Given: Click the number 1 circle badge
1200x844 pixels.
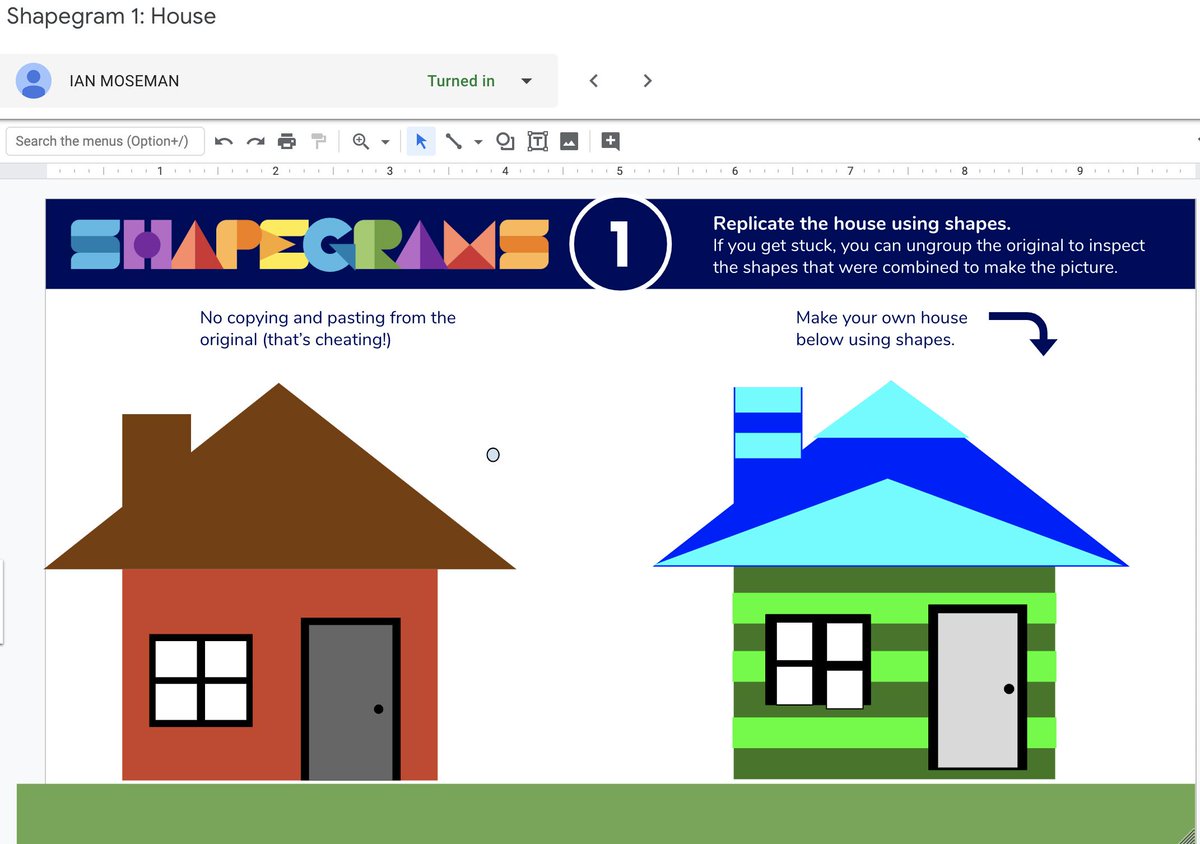Looking at the screenshot, I should [x=620, y=244].
